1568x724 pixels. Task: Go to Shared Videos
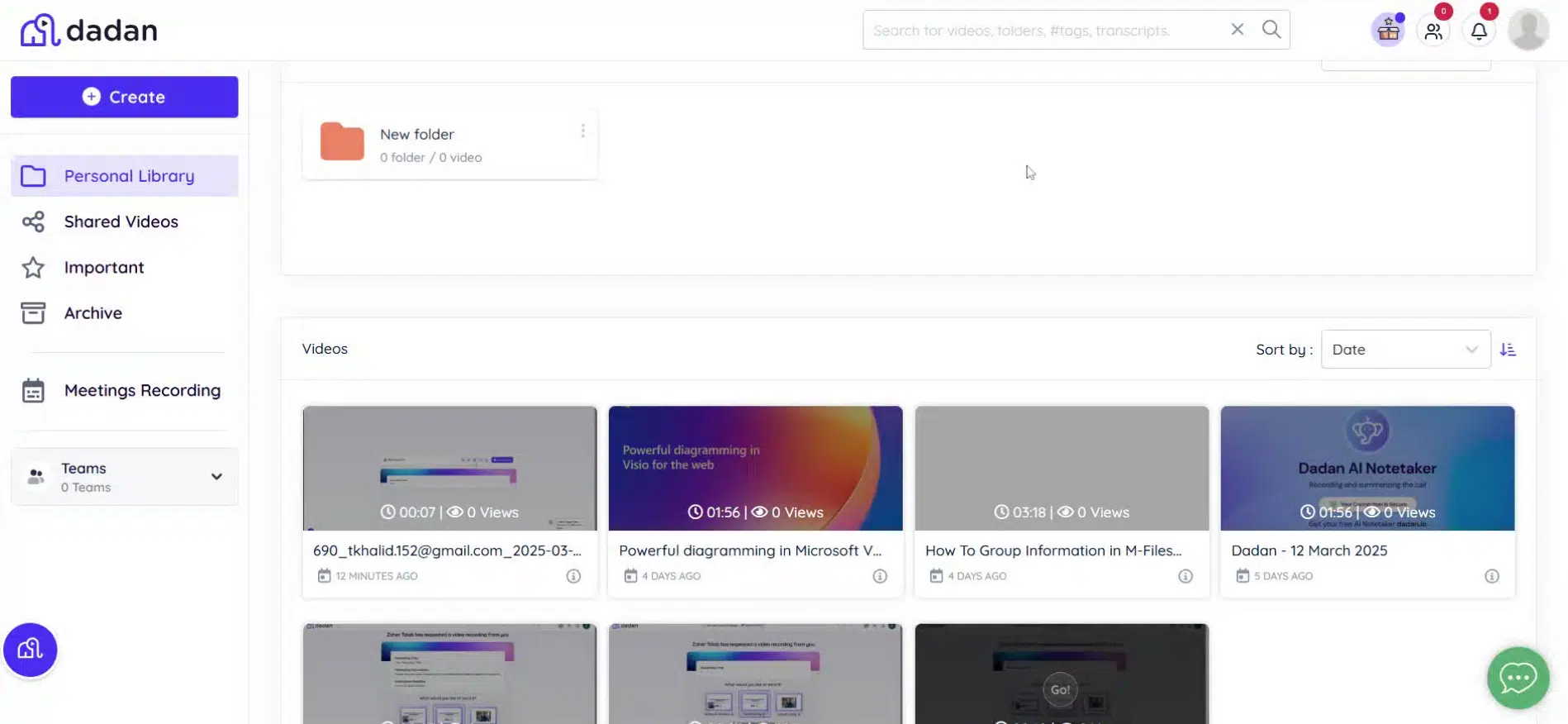[x=121, y=221]
